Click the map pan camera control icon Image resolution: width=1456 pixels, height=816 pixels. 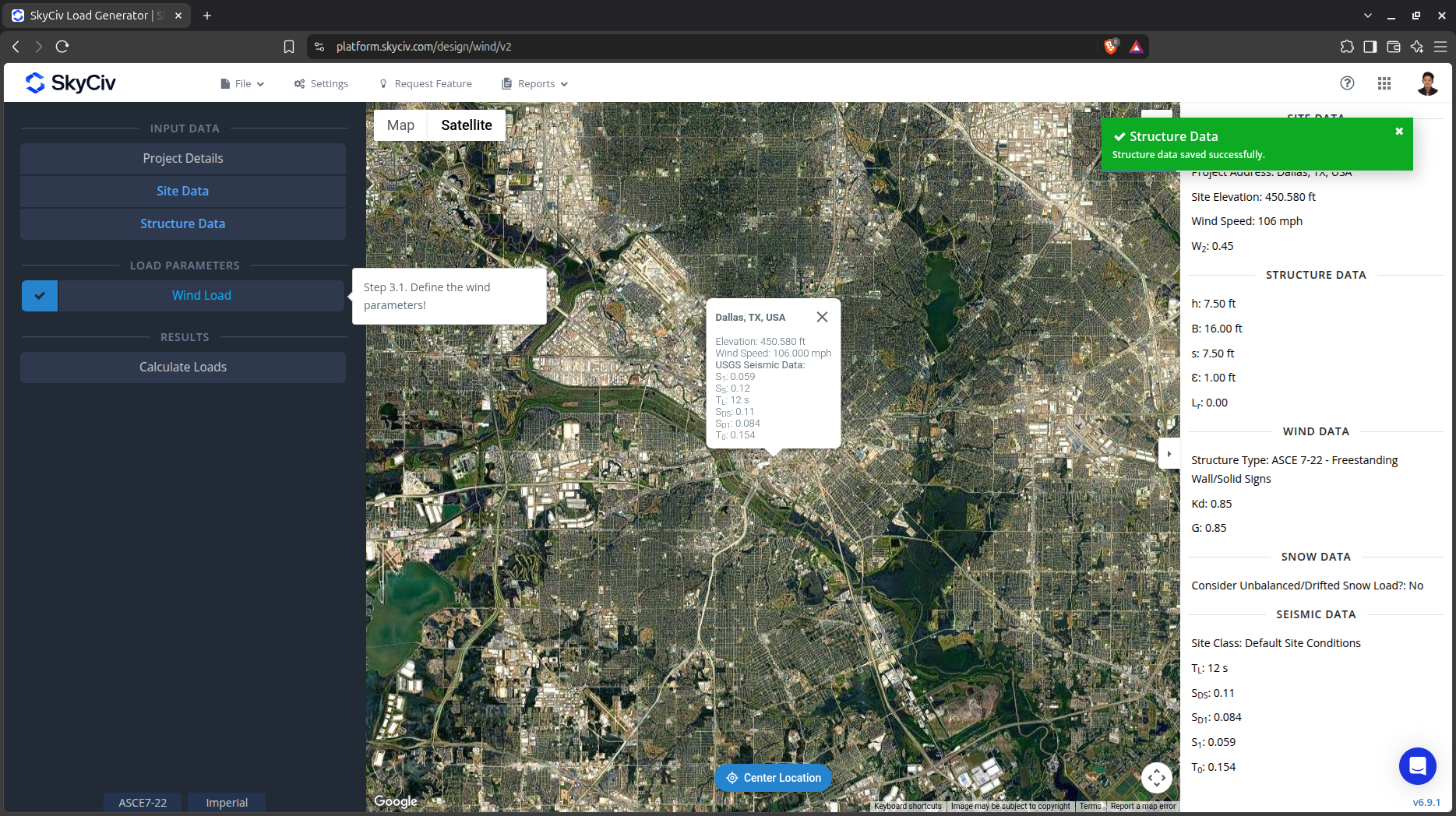[x=1157, y=777]
